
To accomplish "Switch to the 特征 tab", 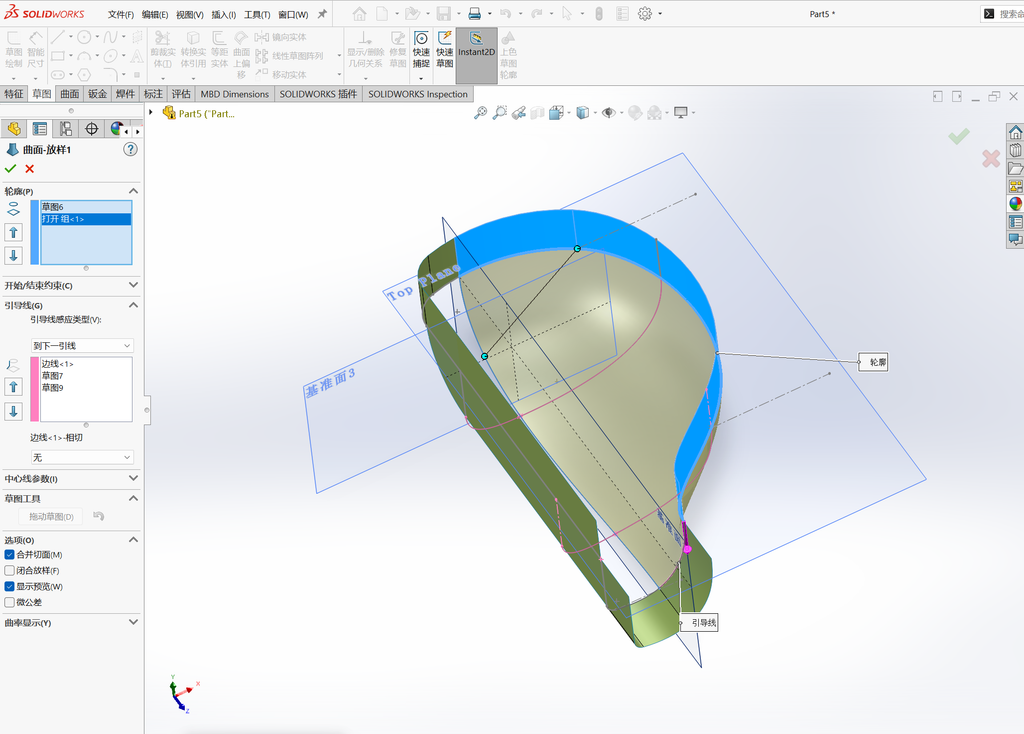I will click(x=14, y=94).
